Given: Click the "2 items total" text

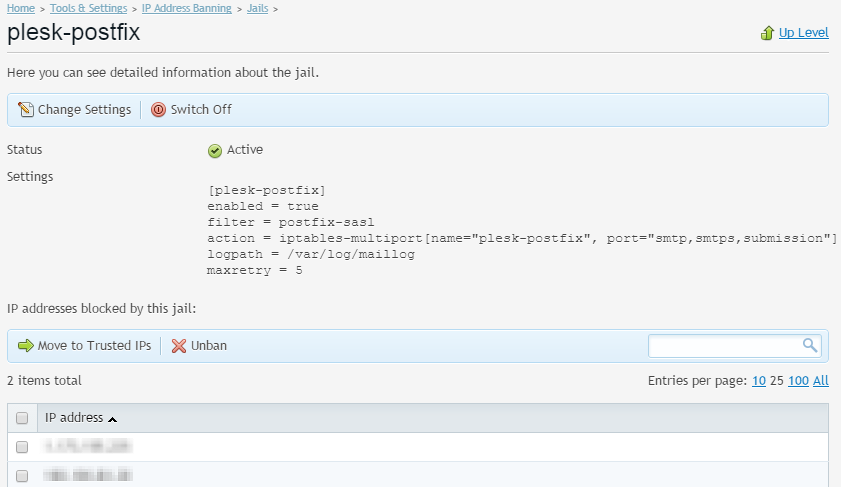Looking at the screenshot, I should [x=44, y=381].
